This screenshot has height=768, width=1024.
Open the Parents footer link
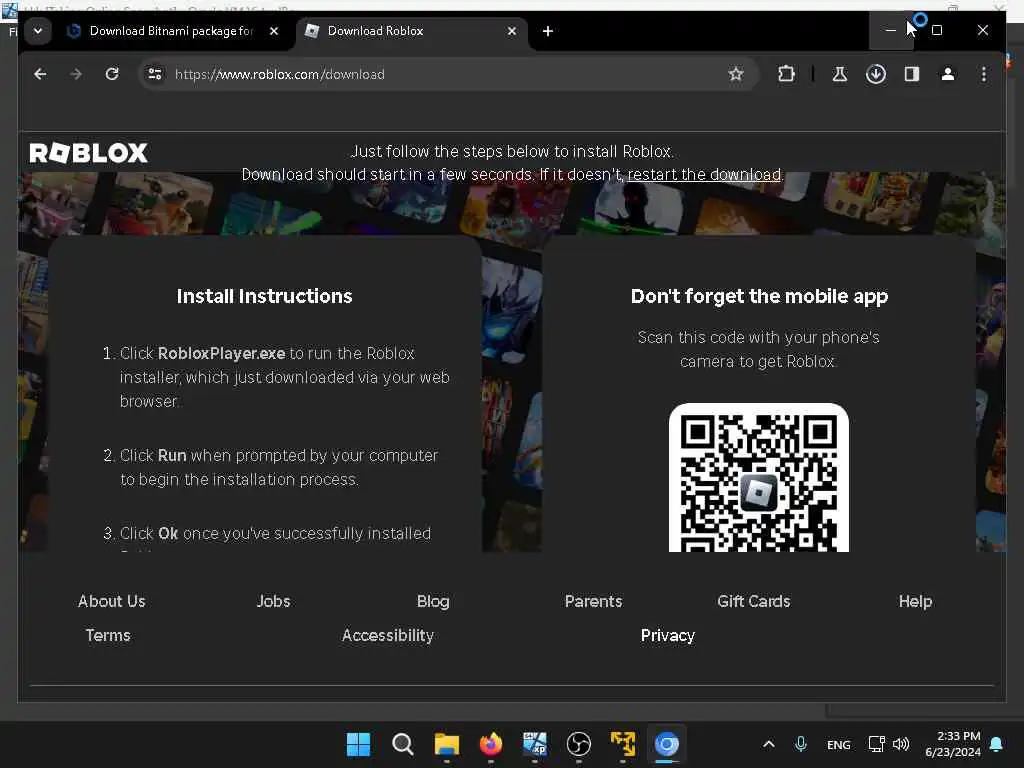pos(593,601)
